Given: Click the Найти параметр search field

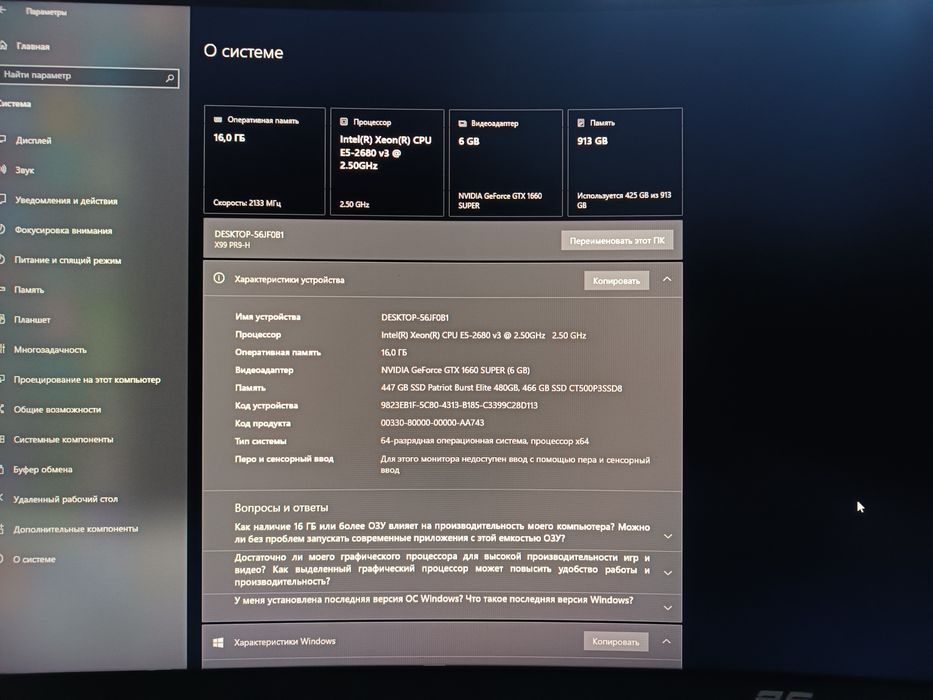Looking at the screenshot, I should [88, 76].
